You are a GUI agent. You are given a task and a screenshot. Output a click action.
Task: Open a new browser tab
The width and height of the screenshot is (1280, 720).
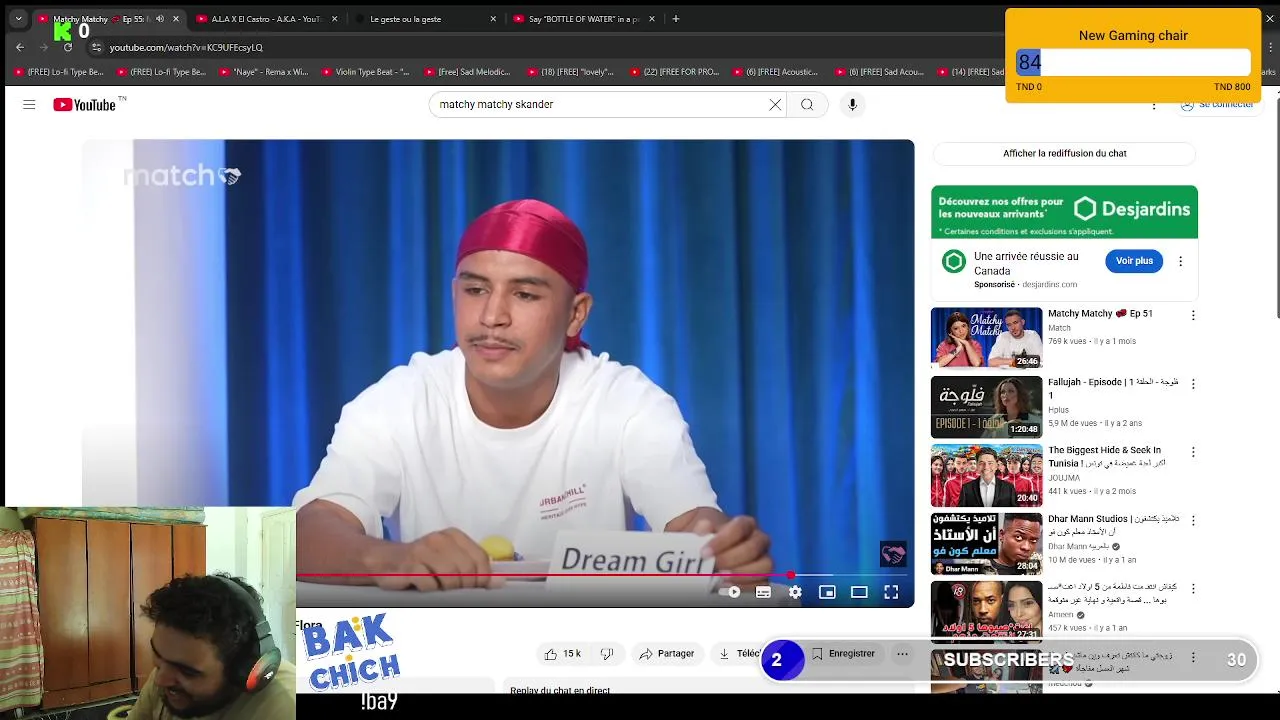676,19
